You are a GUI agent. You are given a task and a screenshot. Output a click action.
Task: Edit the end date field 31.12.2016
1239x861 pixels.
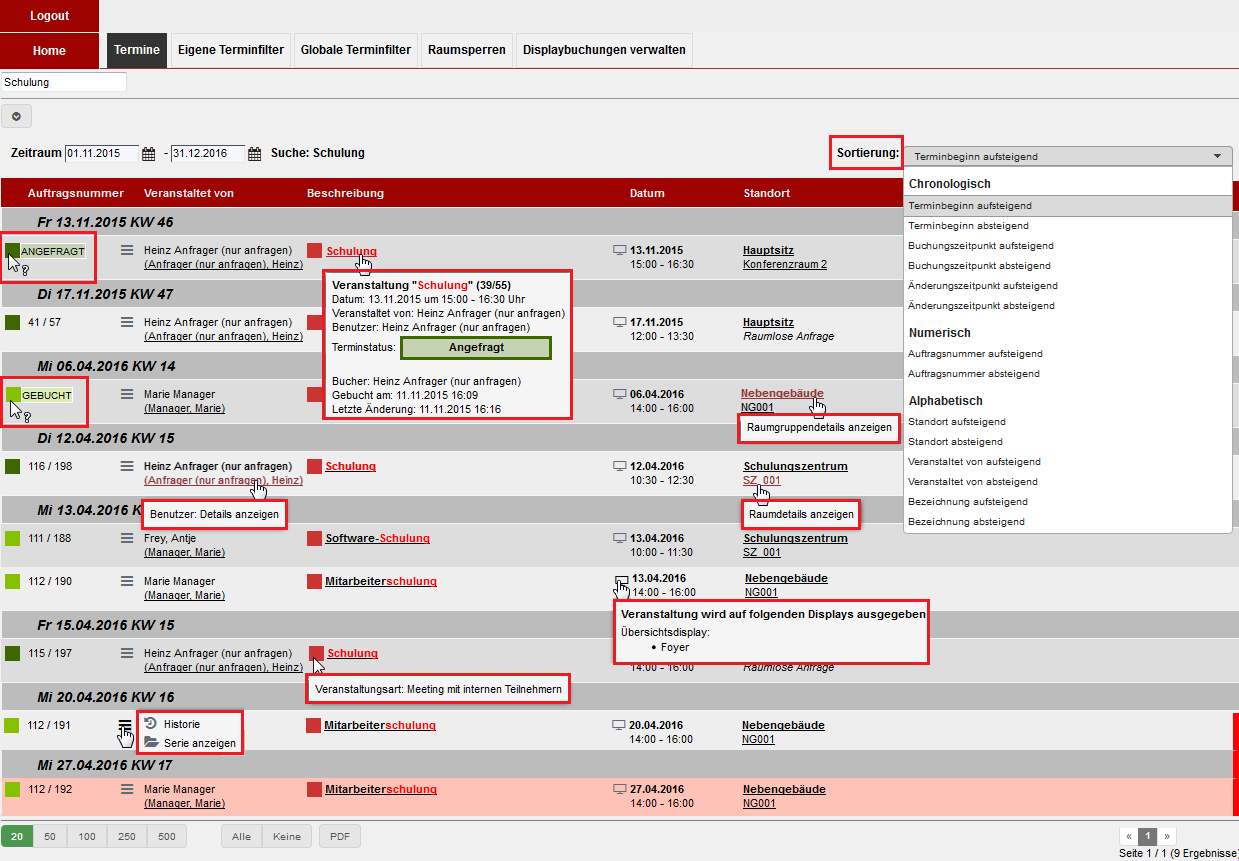(x=207, y=154)
